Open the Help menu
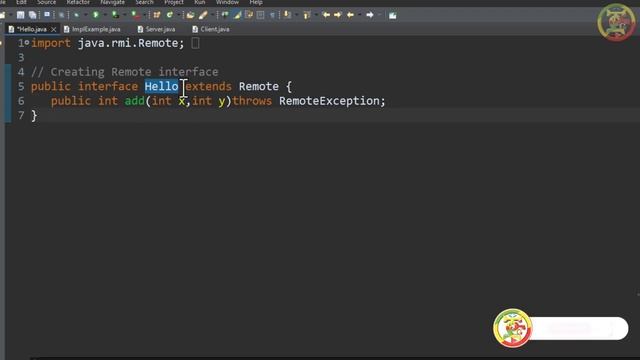The image size is (640, 360). [x=256, y=2]
